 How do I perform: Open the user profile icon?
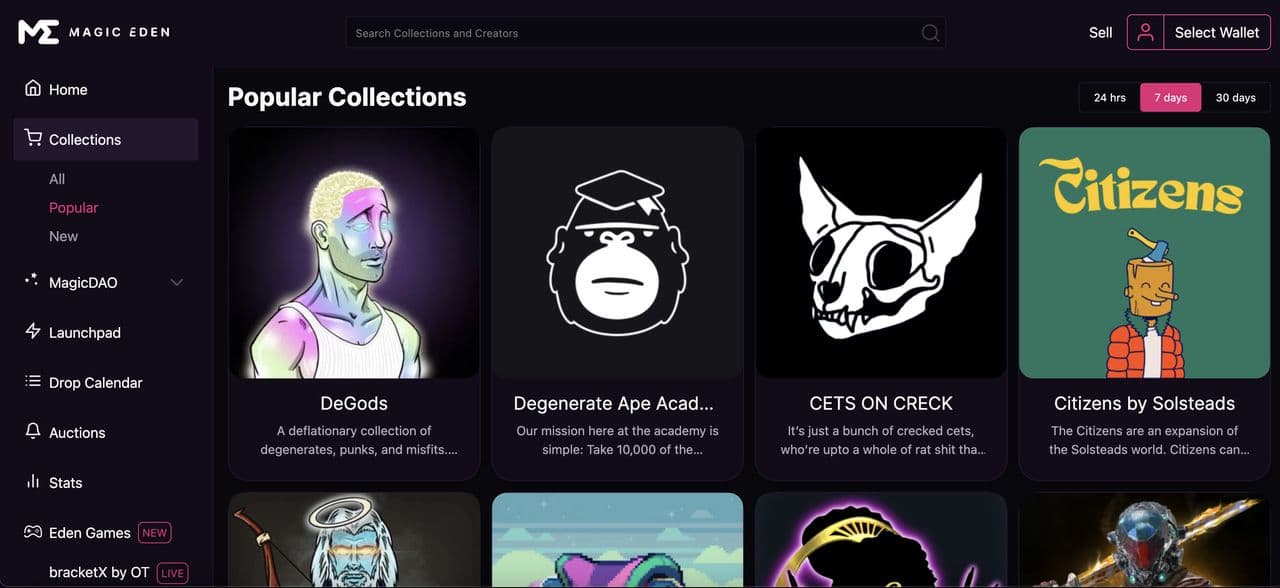(x=1145, y=32)
